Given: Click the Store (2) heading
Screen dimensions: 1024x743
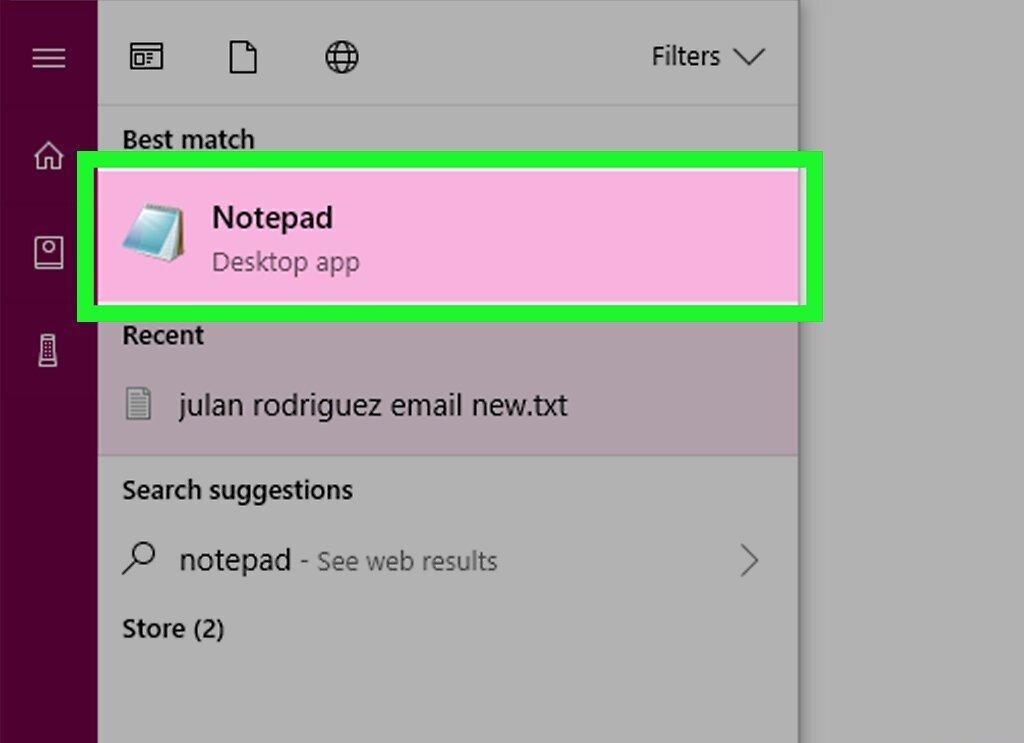Looking at the screenshot, I should point(173,629).
